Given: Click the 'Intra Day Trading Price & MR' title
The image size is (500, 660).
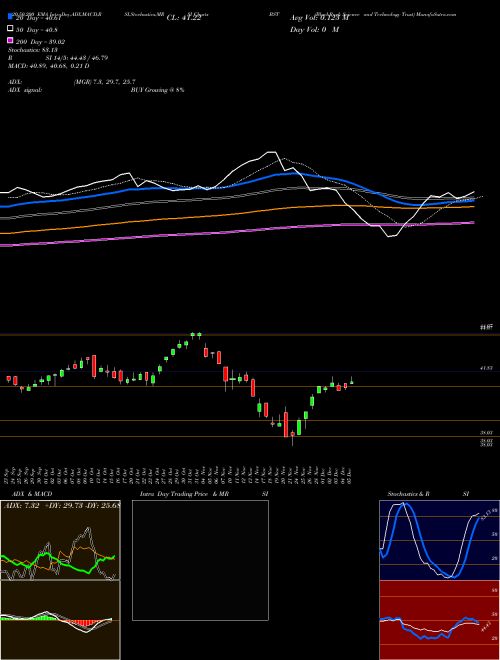Looking at the screenshot, I should tap(184, 494).
